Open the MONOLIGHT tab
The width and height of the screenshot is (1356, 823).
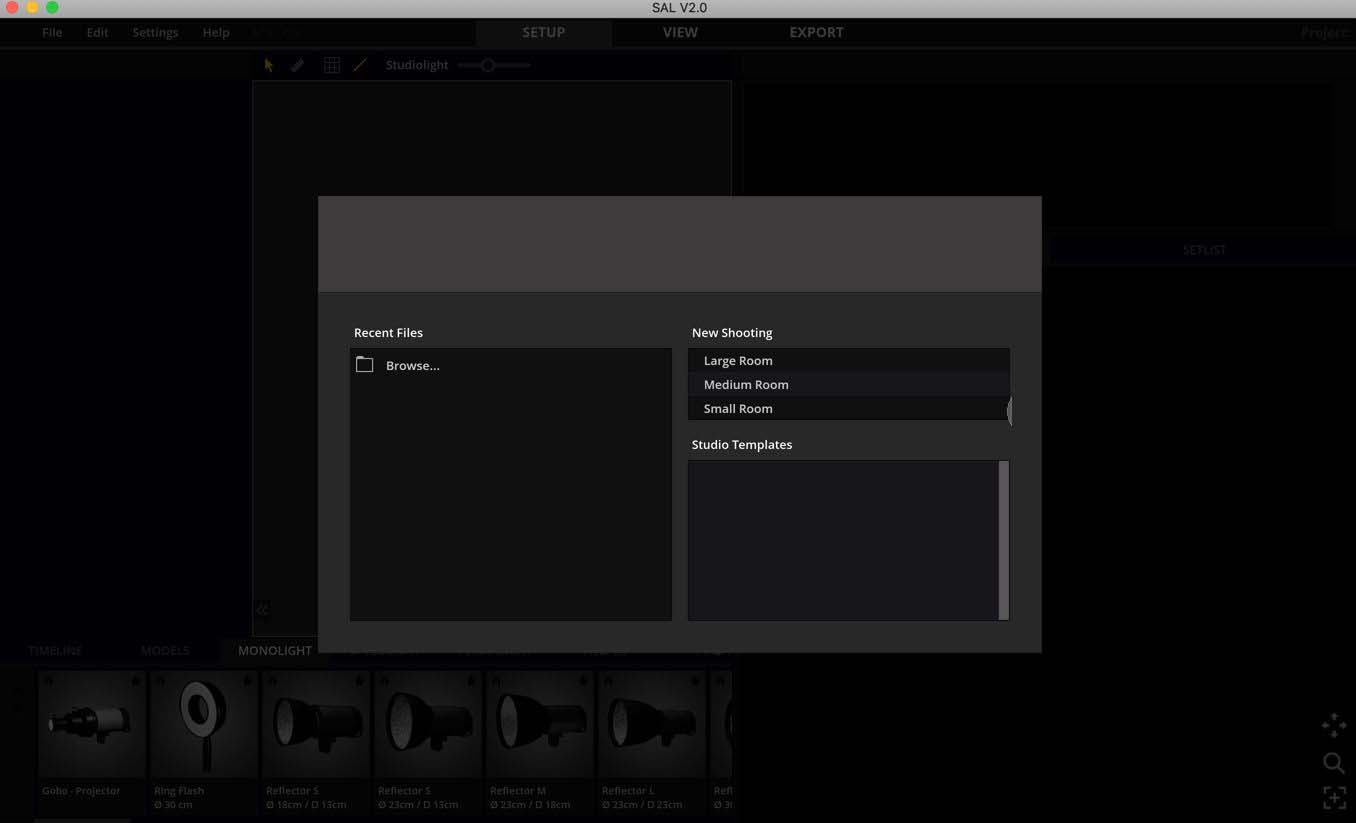tap(275, 650)
